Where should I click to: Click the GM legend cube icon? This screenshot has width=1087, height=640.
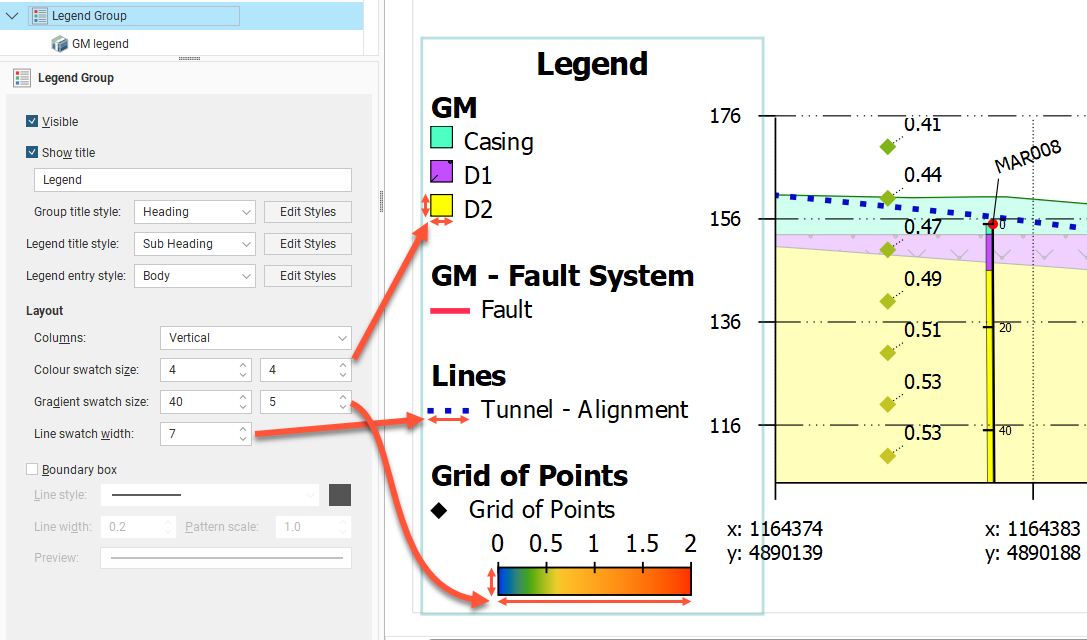[59, 44]
